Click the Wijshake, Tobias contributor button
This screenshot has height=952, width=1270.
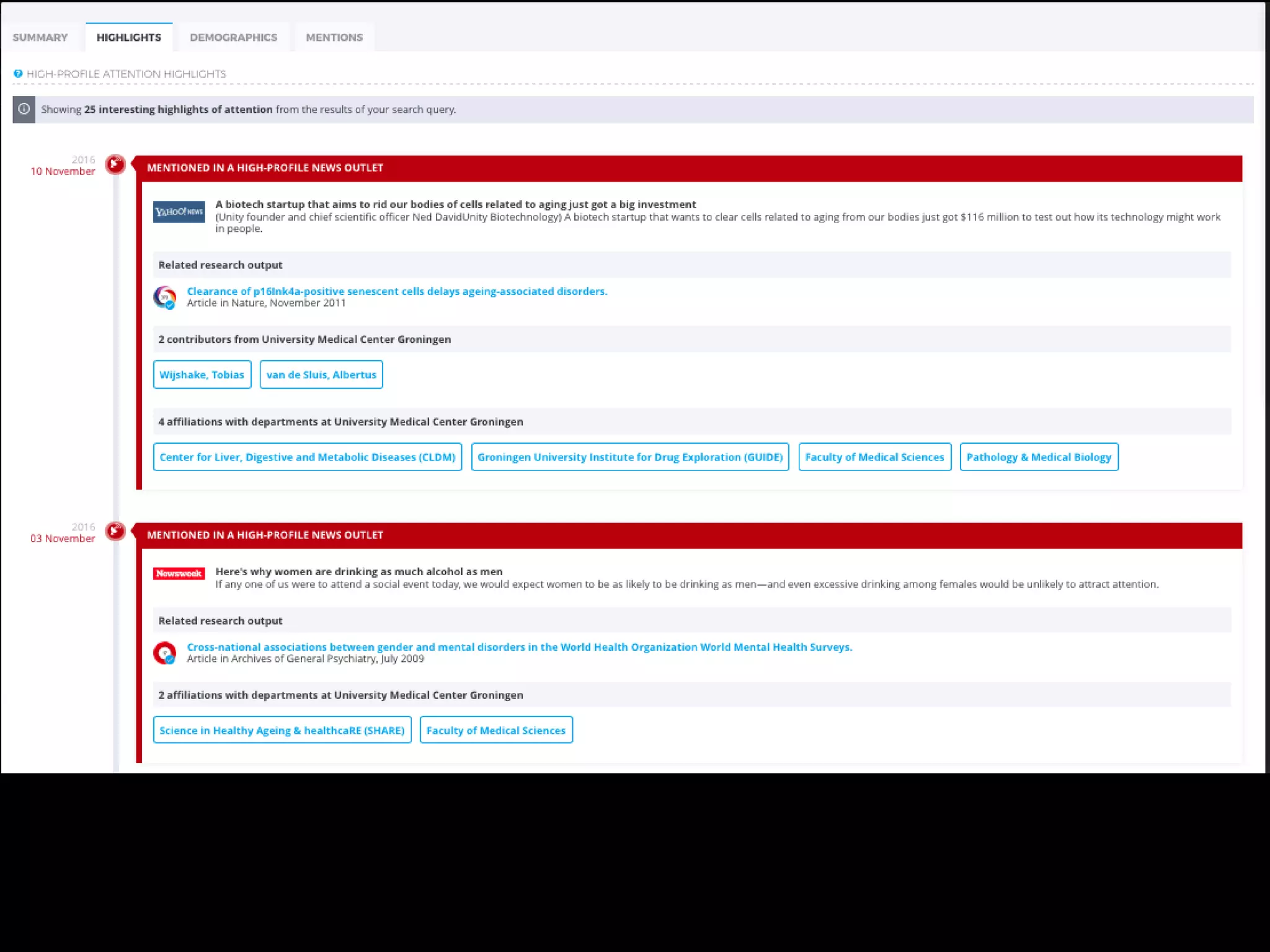[x=202, y=374]
